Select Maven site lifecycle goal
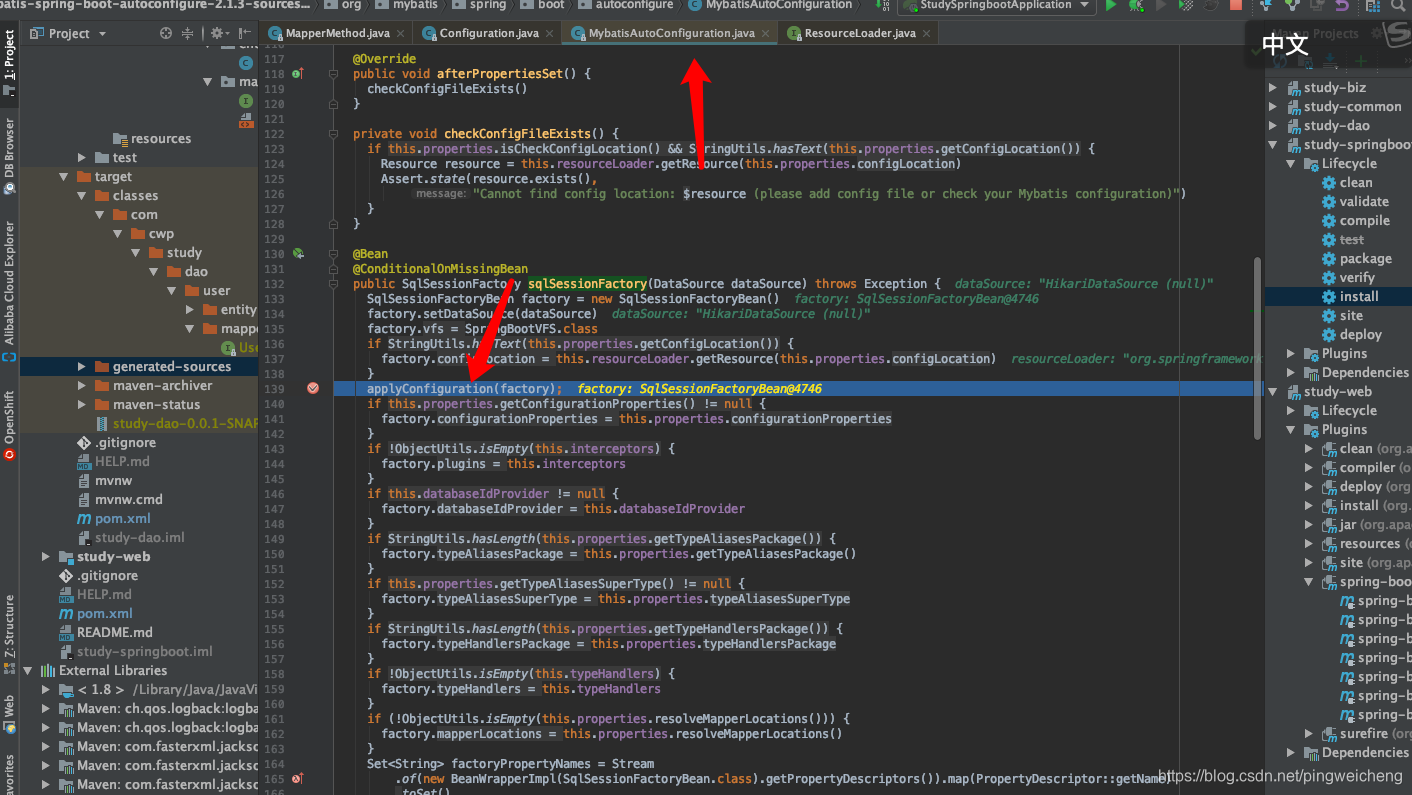This screenshot has width=1412, height=795. click(1351, 316)
